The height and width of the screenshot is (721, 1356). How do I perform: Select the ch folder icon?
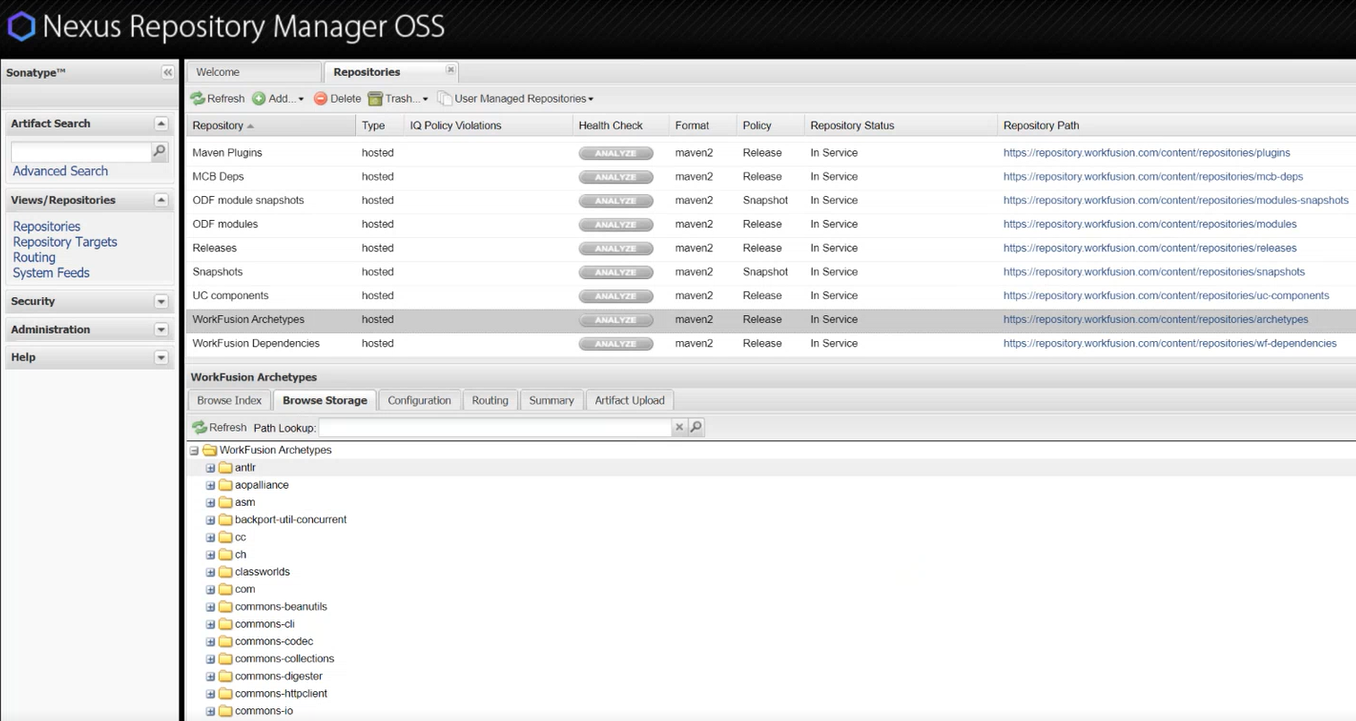[225, 554]
